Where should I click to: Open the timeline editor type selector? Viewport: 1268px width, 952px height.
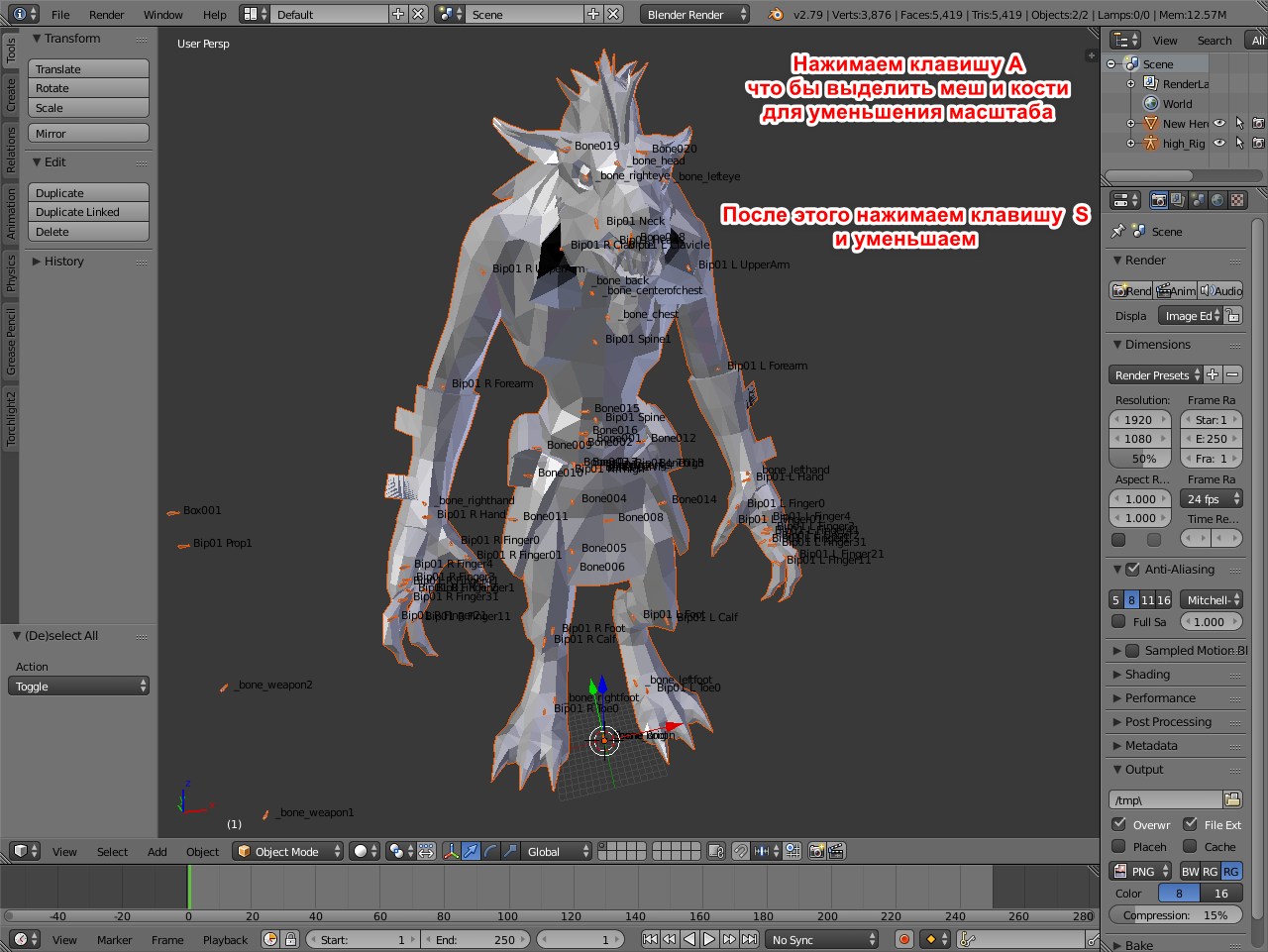pyautogui.click(x=24, y=939)
